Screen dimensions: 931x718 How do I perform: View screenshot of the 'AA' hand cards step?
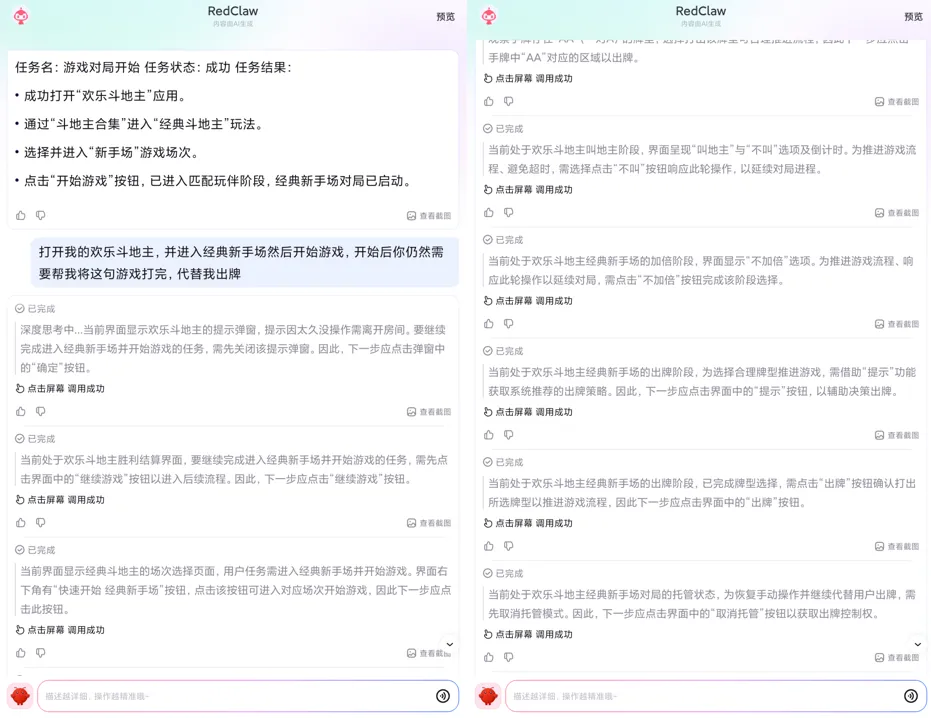tap(897, 102)
